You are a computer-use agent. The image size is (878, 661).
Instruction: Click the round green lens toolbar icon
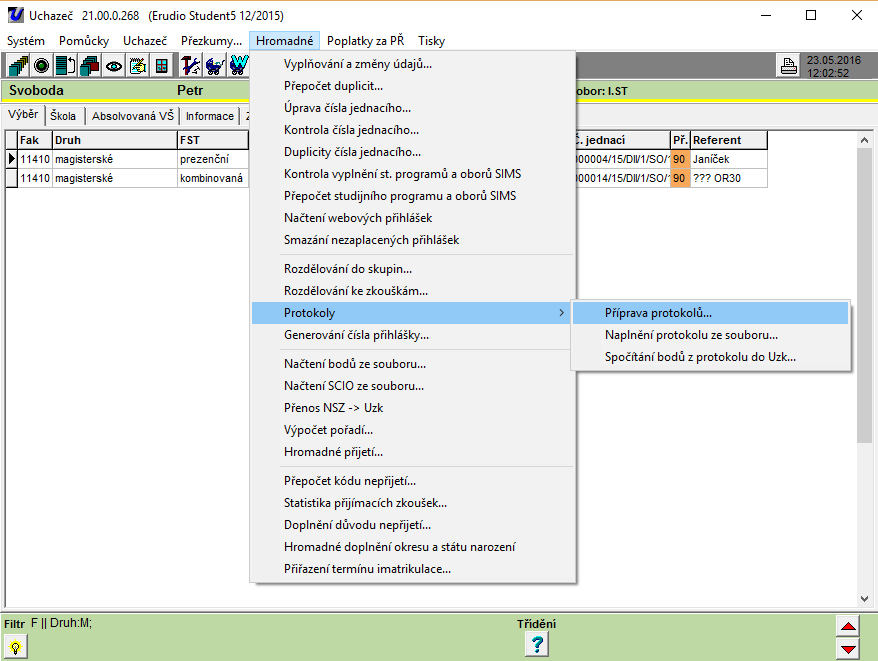42,66
